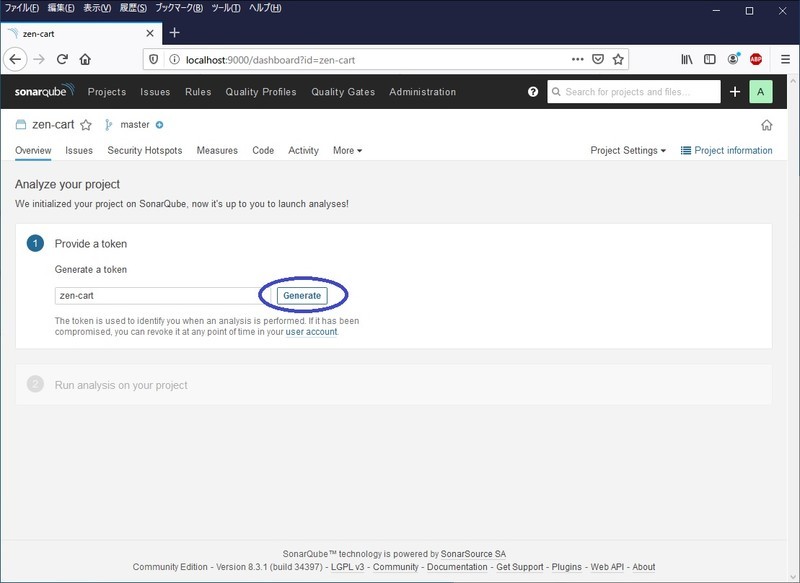
Task: Click the Run analysis on your project step
Action: click(x=393, y=385)
